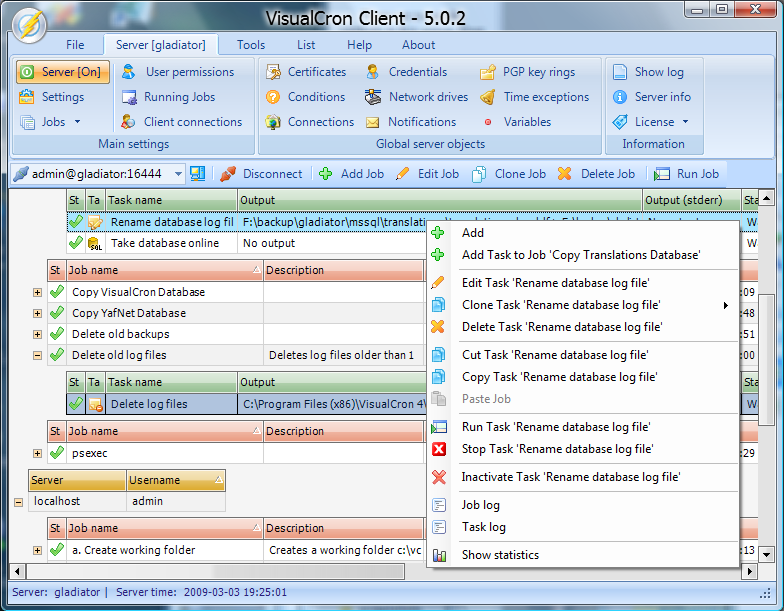Choose Copy Task 'Rename database log file'
The height and width of the screenshot is (611, 784).
point(583,377)
